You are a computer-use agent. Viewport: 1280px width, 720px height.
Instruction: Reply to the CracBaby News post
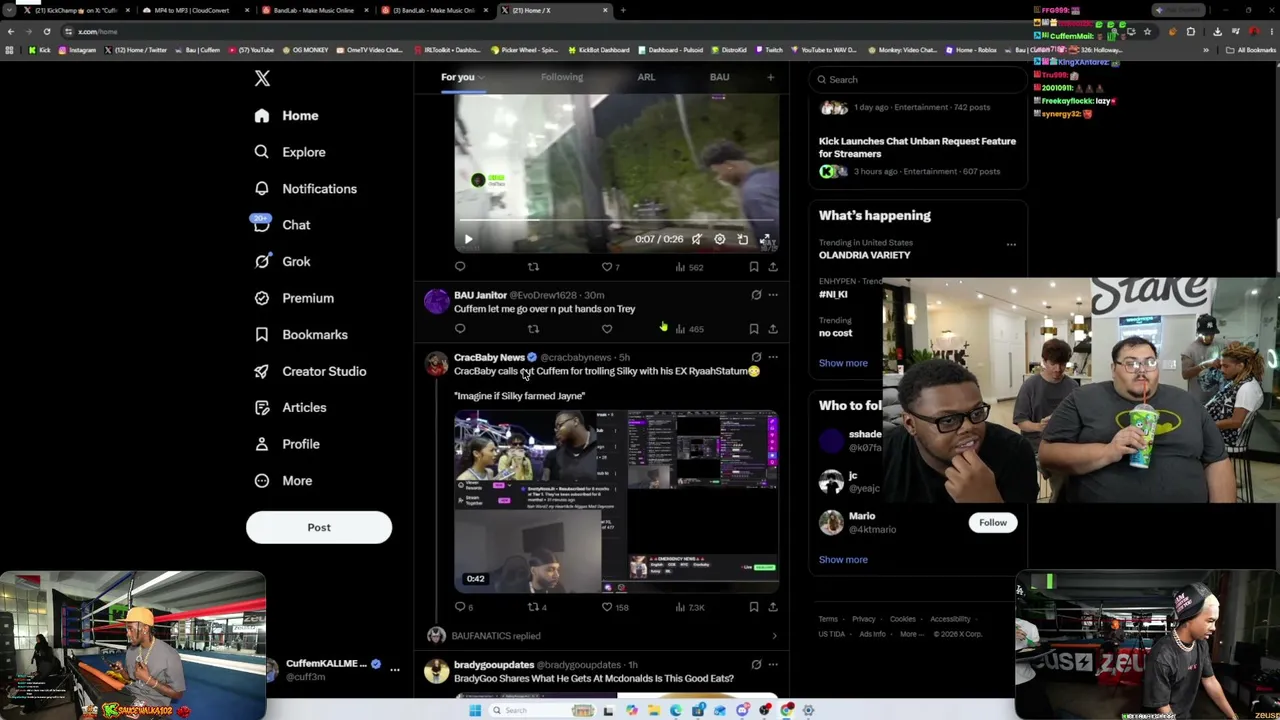(x=464, y=607)
